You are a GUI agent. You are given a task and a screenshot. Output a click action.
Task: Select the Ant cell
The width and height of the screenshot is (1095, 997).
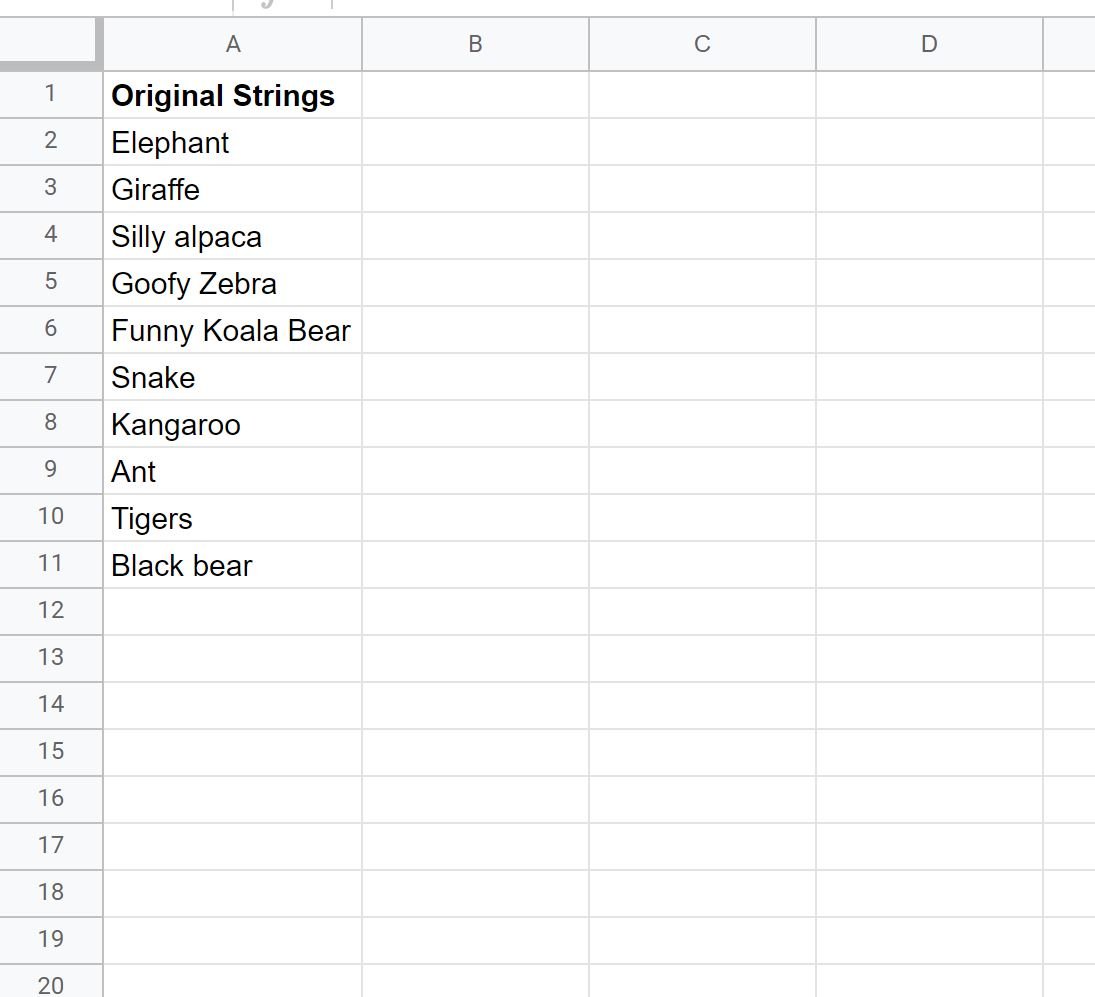pyautogui.click(x=233, y=471)
